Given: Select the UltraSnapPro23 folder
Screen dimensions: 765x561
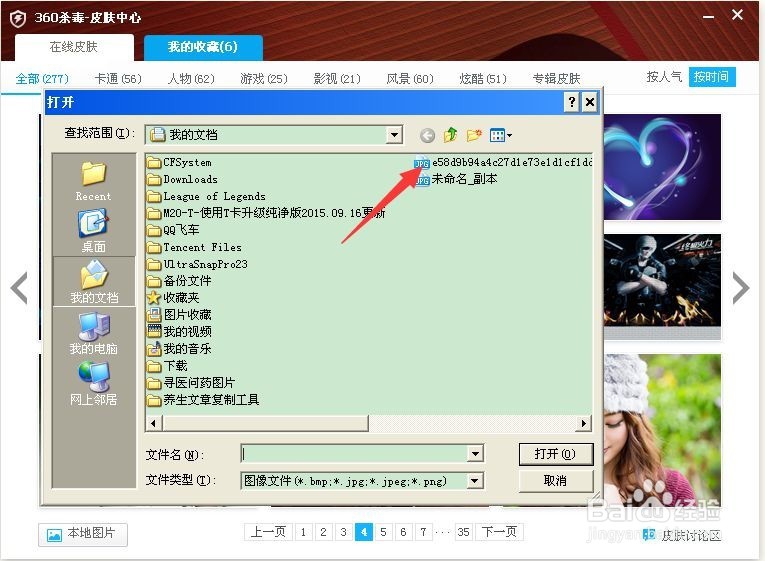Looking at the screenshot, I should point(198,264).
